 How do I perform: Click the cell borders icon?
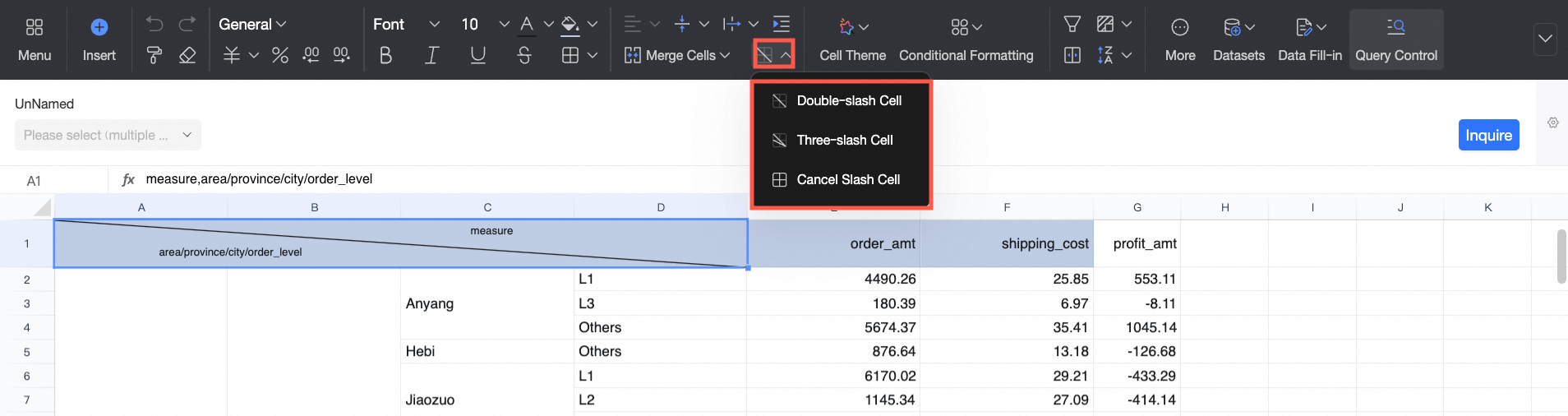coord(570,55)
